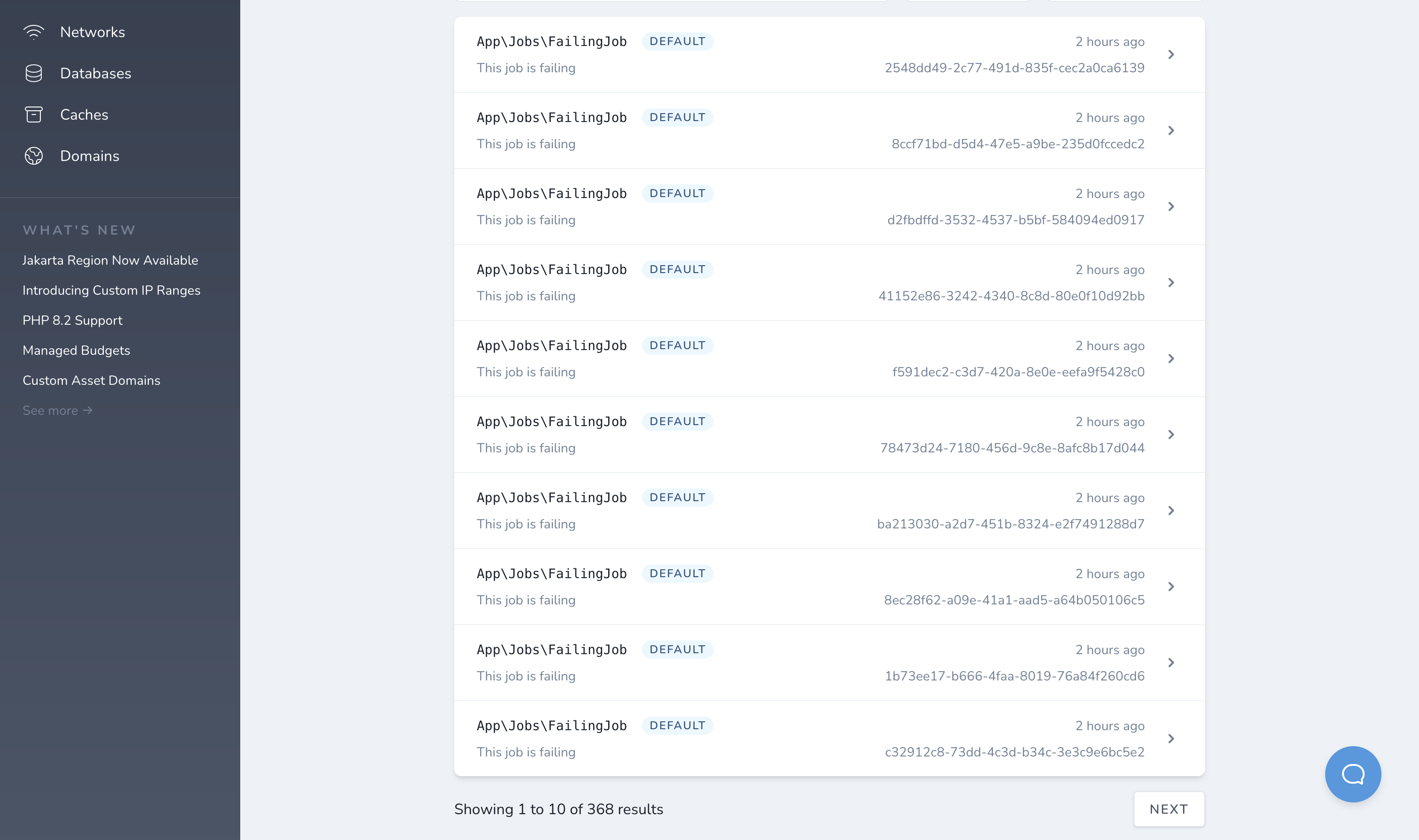Click chevron for job 41152e86
The height and width of the screenshot is (840, 1419).
(1170, 283)
